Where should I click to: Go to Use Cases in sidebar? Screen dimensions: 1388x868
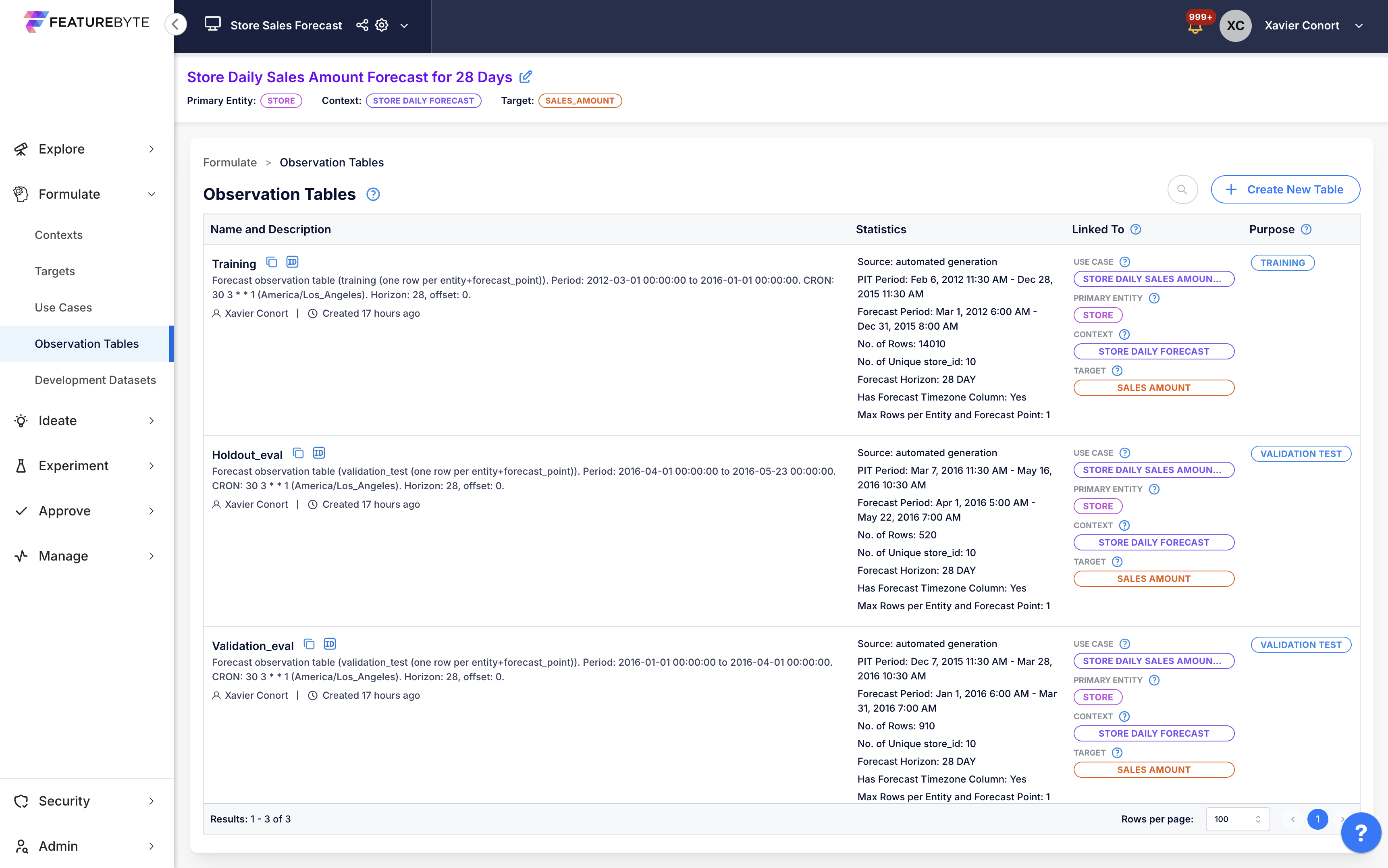tap(63, 307)
